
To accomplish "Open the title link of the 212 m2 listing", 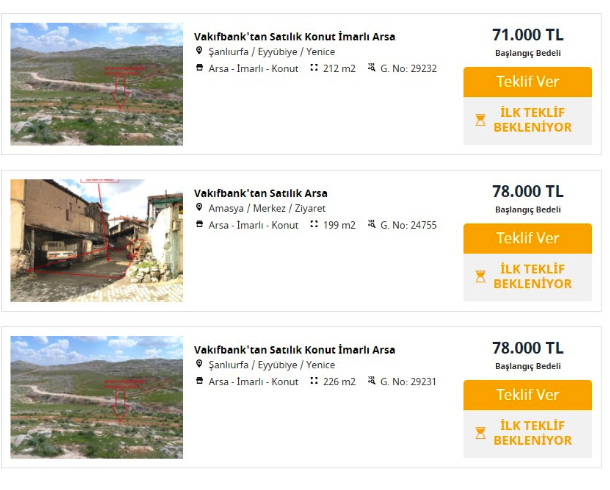I will click(x=294, y=37).
